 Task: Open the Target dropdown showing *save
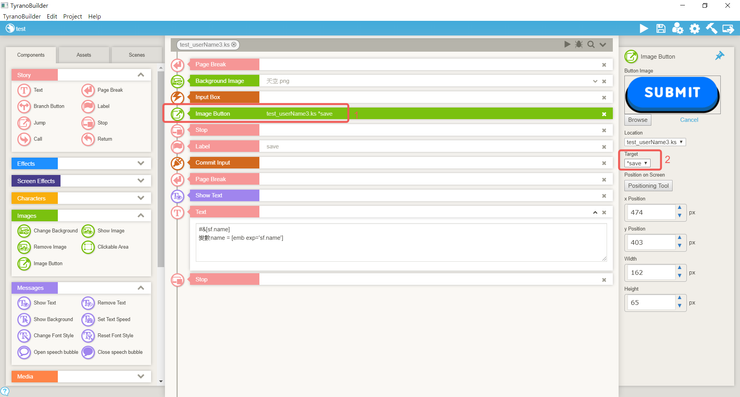(637, 163)
